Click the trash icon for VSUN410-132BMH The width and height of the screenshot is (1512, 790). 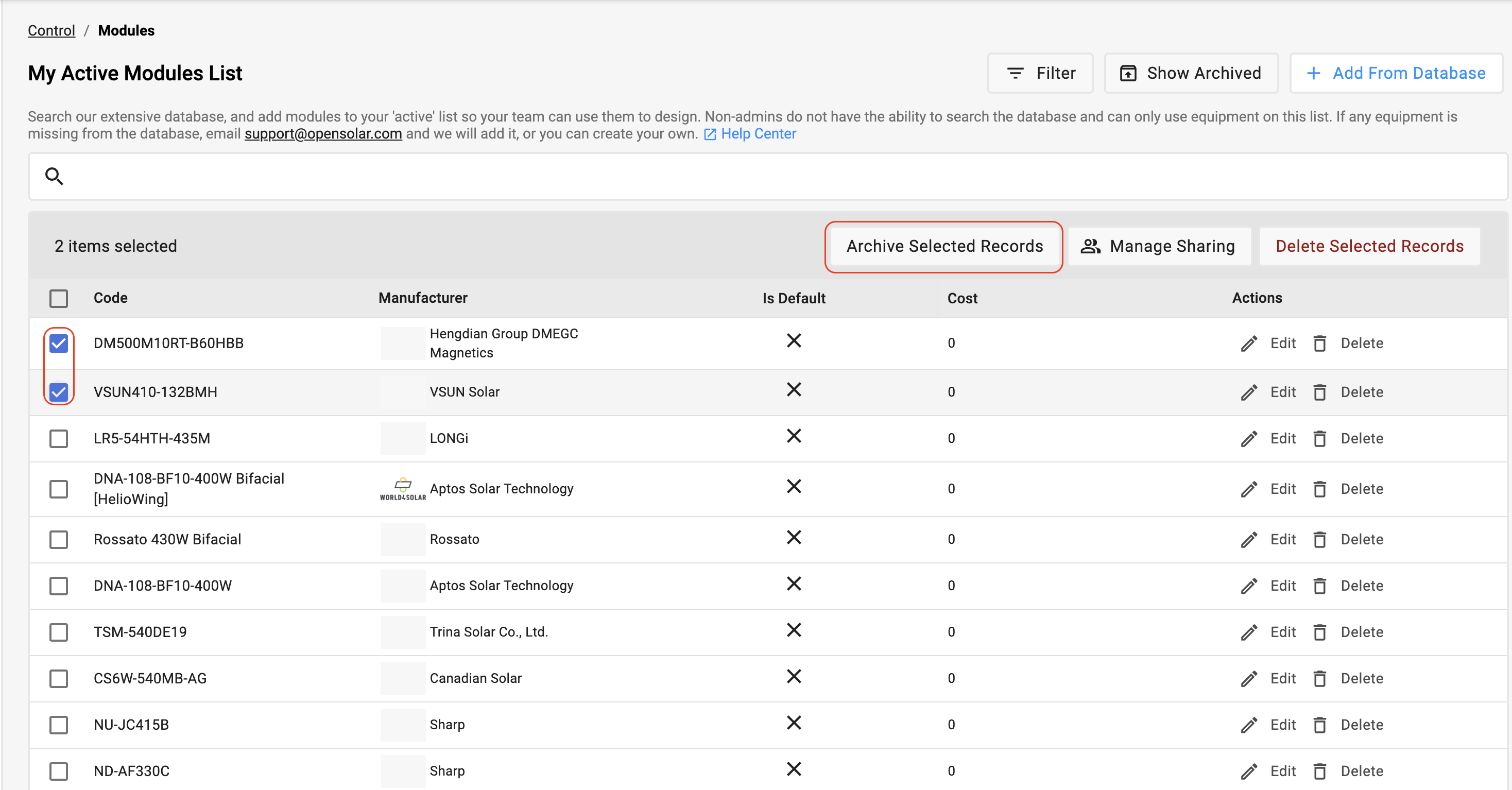1319,392
